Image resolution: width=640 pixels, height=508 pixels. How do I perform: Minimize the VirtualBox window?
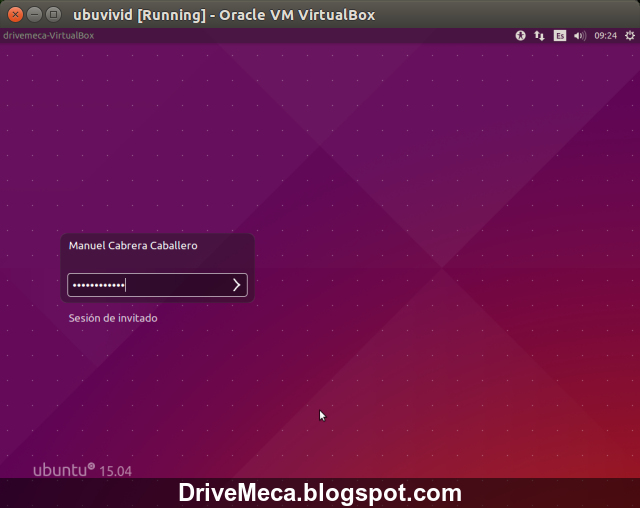34,15
